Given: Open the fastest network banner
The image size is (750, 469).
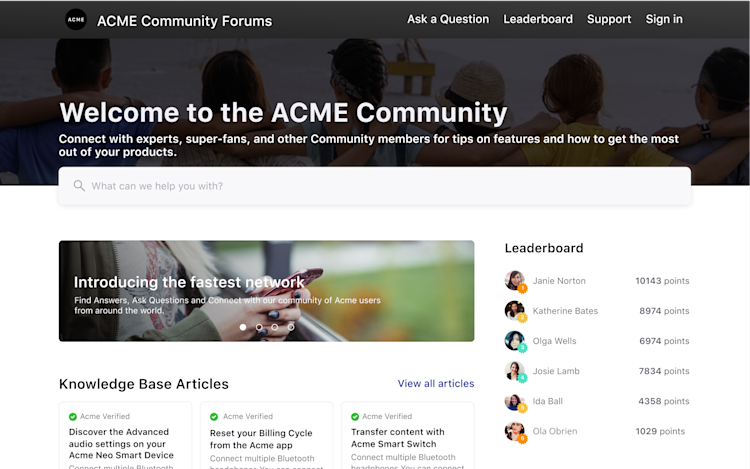Looking at the screenshot, I should (266, 291).
